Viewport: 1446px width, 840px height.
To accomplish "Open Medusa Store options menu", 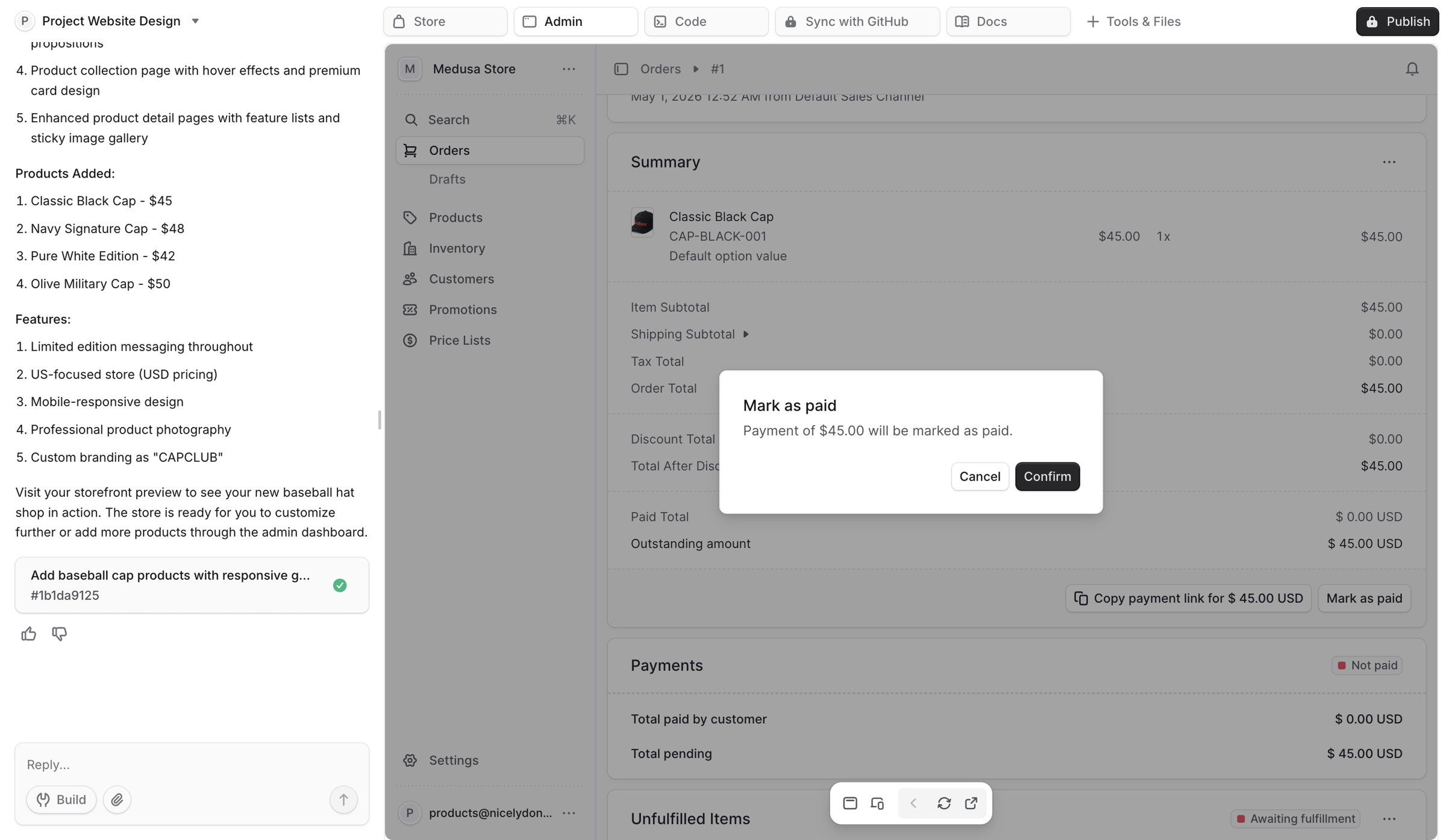I will [x=568, y=69].
